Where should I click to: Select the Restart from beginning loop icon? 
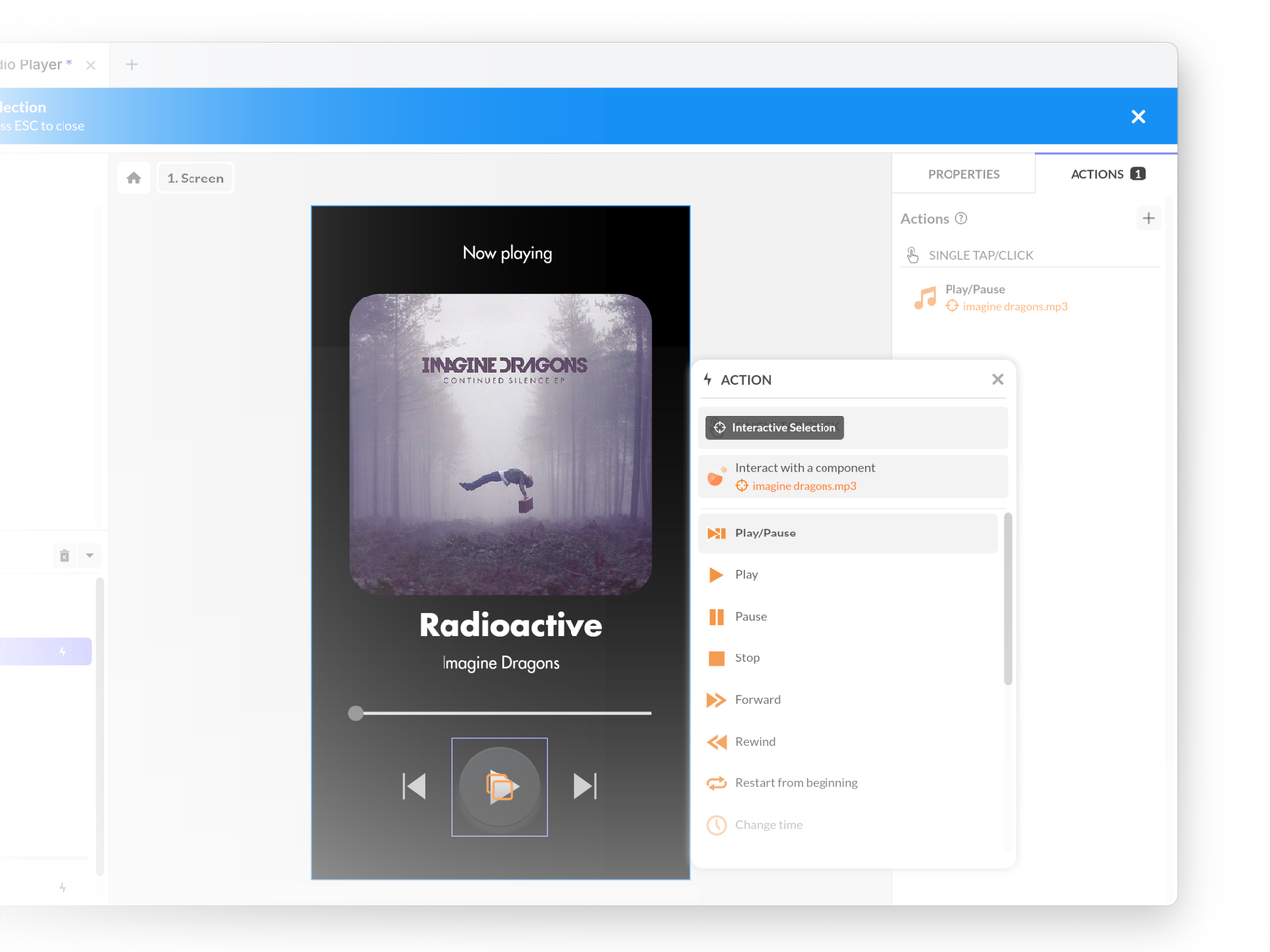point(715,782)
